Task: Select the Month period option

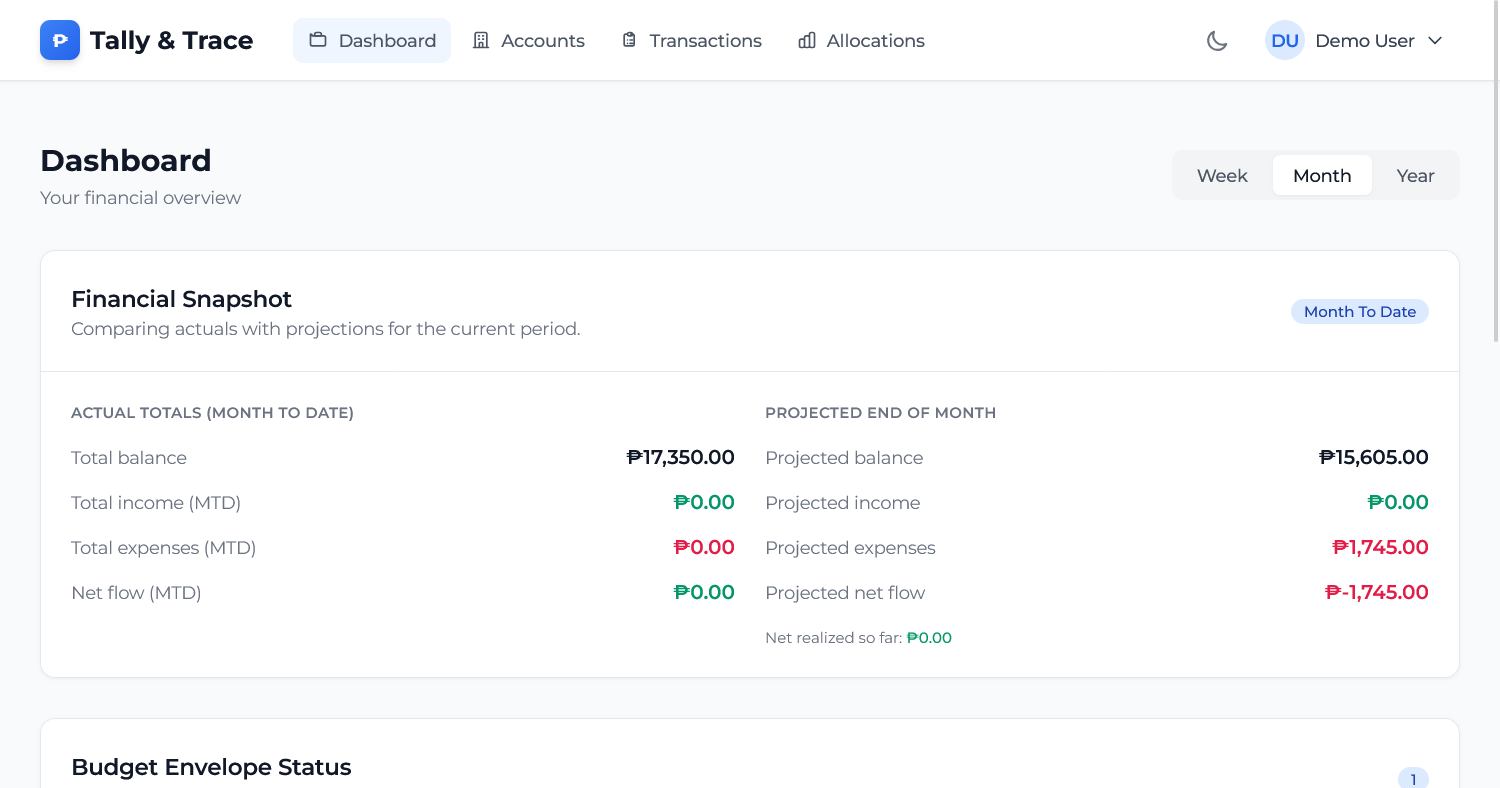Action: [x=1321, y=176]
